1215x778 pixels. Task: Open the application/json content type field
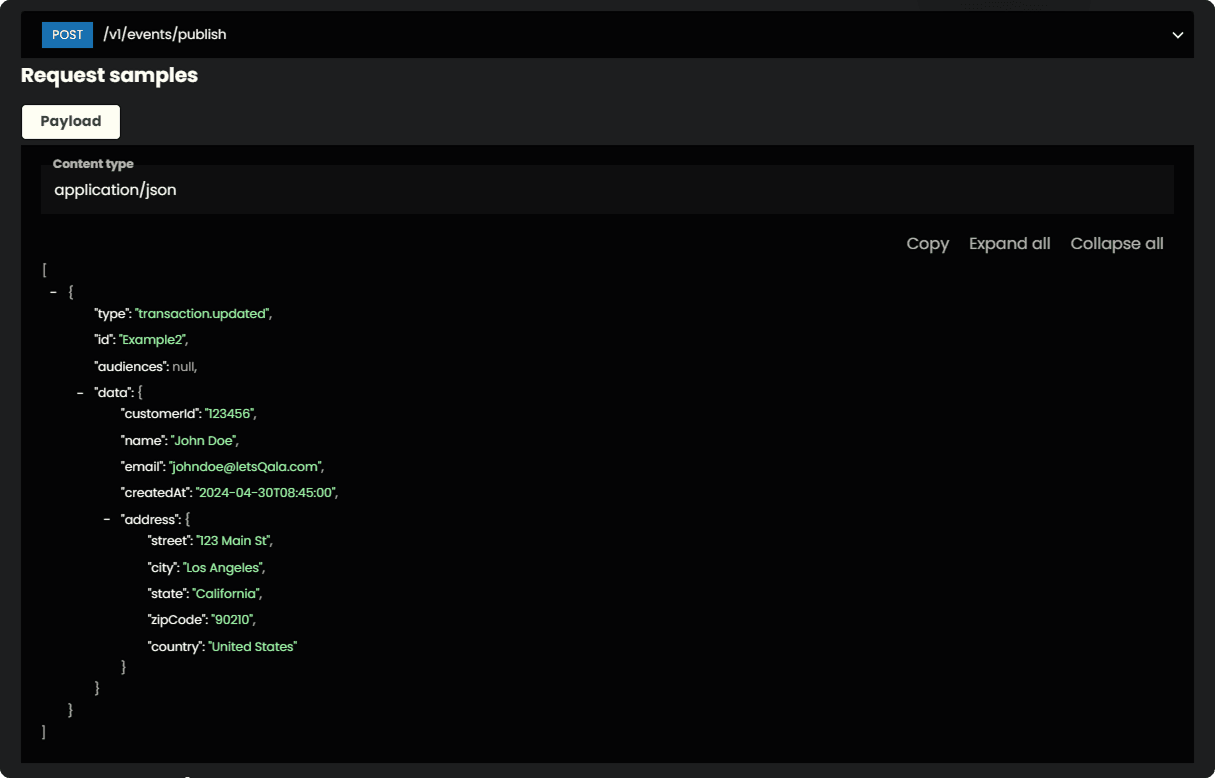[606, 189]
